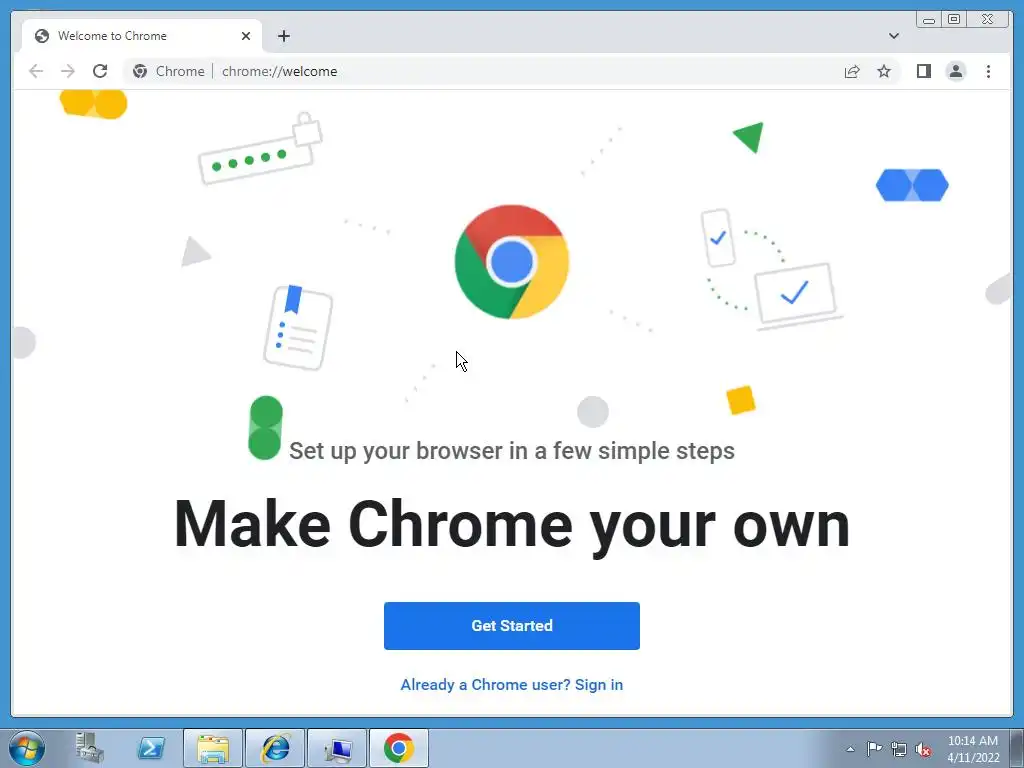The image size is (1024, 768).
Task: Minimize the Chrome window
Action: (929, 19)
